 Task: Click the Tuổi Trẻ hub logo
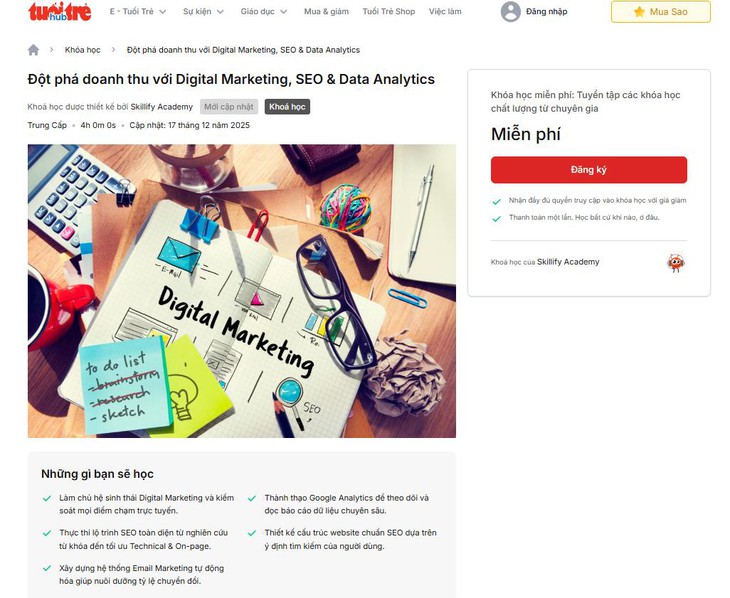60,12
